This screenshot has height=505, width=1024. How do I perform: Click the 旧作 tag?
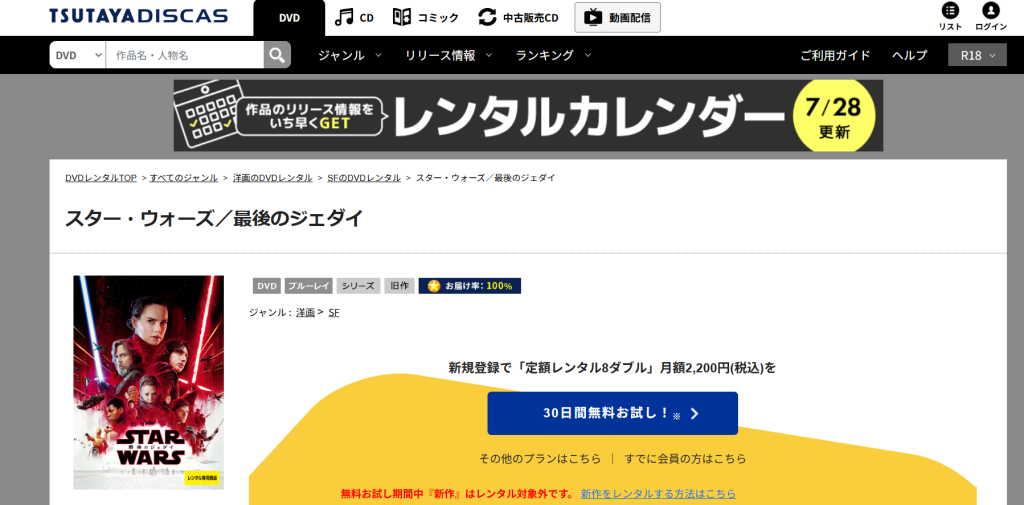pyautogui.click(x=399, y=286)
